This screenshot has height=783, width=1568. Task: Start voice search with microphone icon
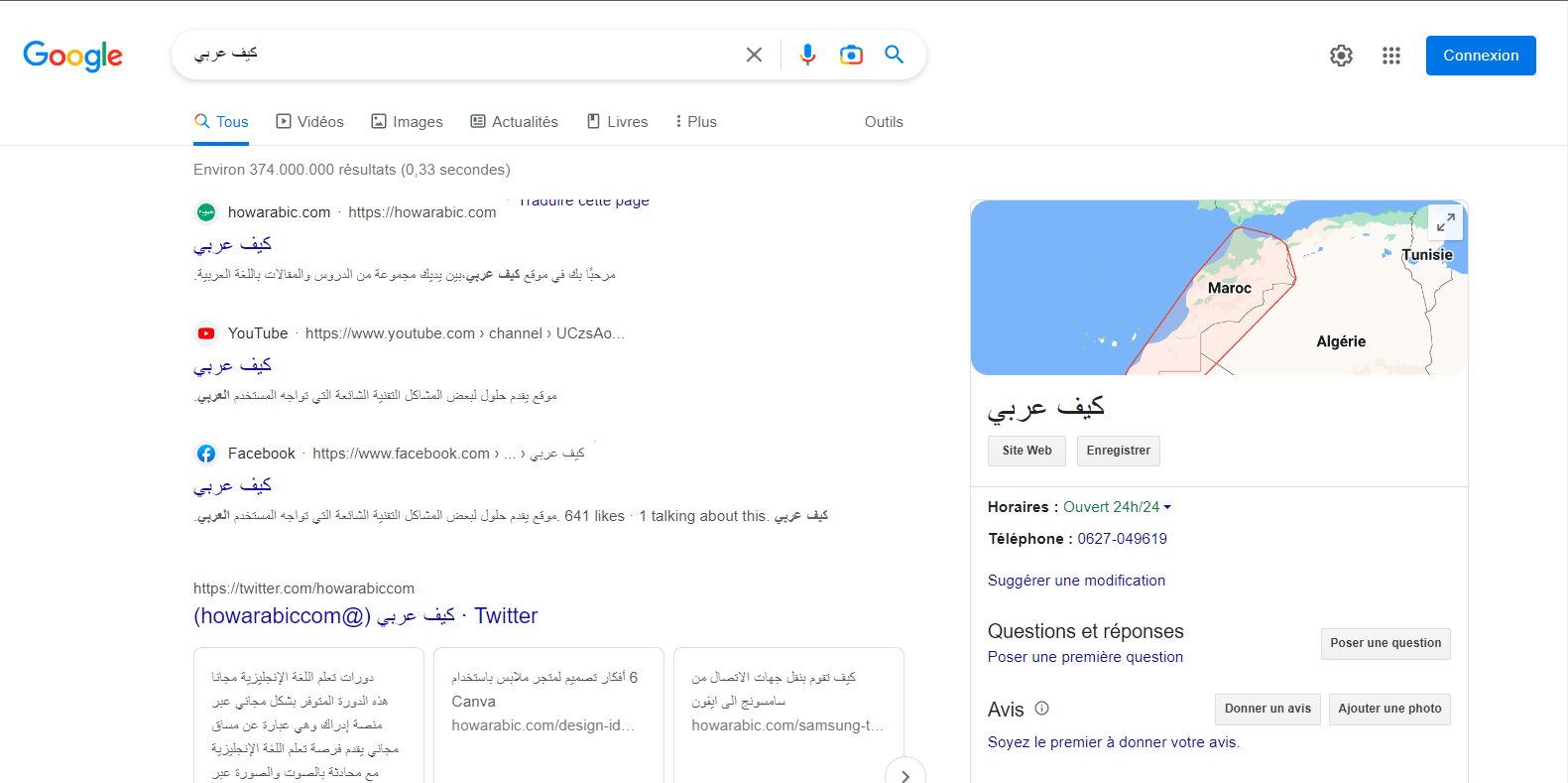tap(807, 55)
